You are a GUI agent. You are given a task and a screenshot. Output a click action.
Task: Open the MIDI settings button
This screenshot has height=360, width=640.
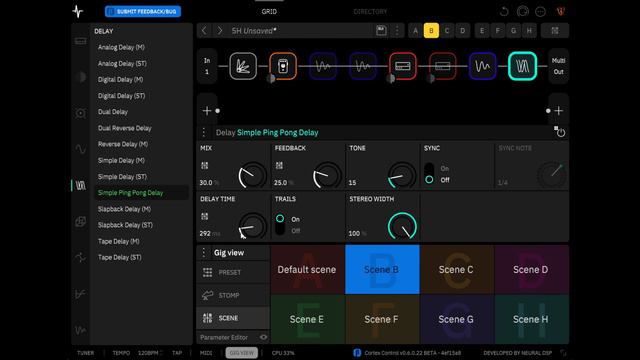coord(206,353)
